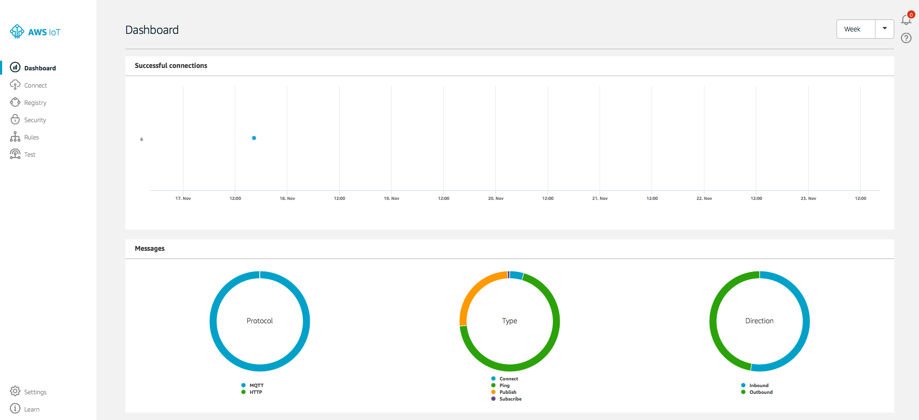Click the orange Publish segment of Type chart
Viewport: 919px width, 420px height.
point(474,291)
